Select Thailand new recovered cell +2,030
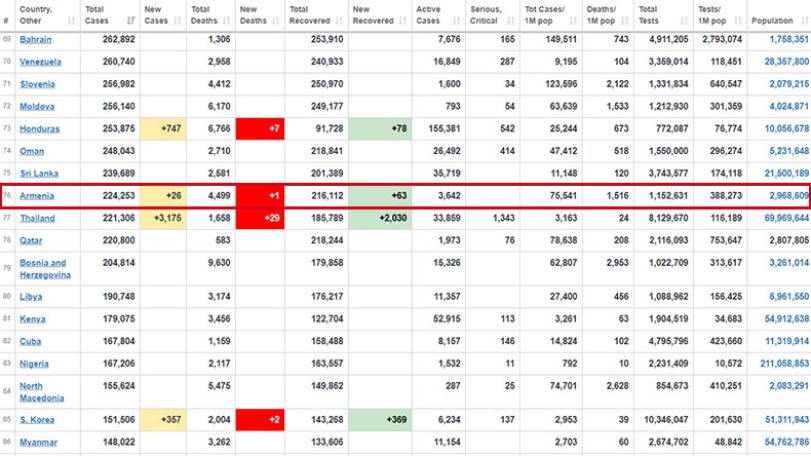The image size is (811, 456). 380,218
